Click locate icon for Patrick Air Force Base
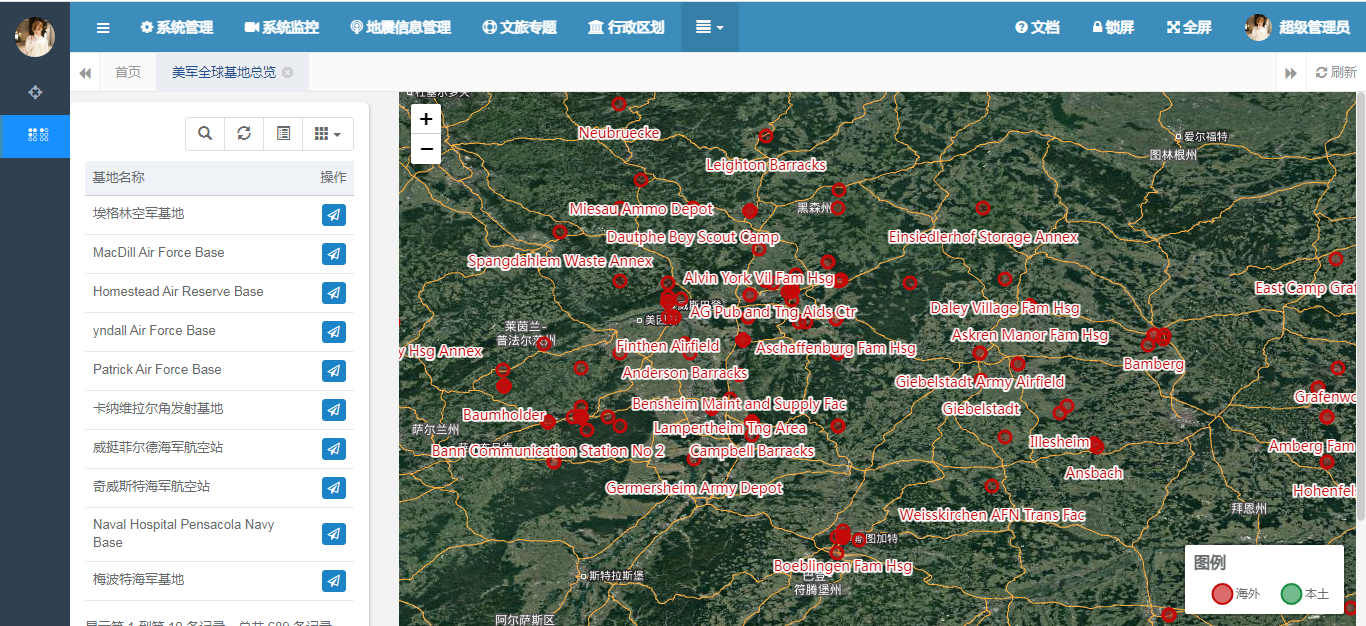The height and width of the screenshot is (626, 1366). [334, 371]
